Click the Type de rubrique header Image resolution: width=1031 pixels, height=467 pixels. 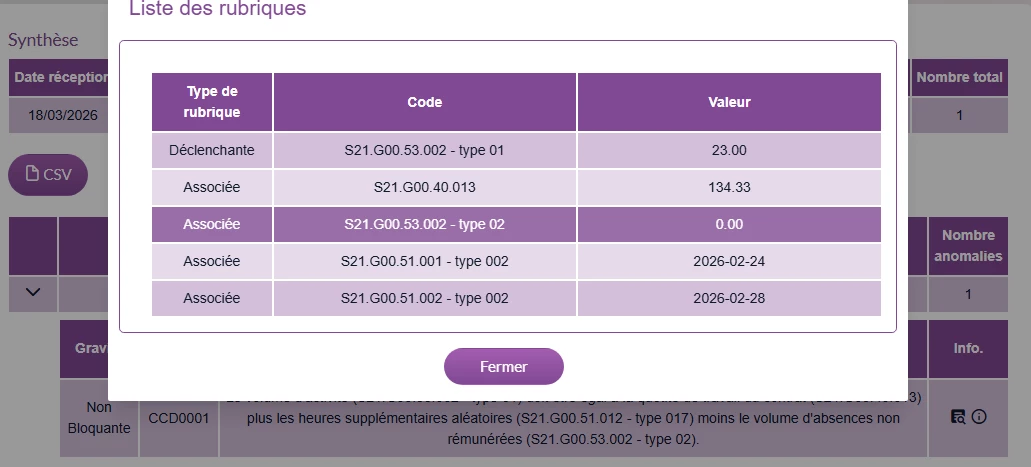212,102
